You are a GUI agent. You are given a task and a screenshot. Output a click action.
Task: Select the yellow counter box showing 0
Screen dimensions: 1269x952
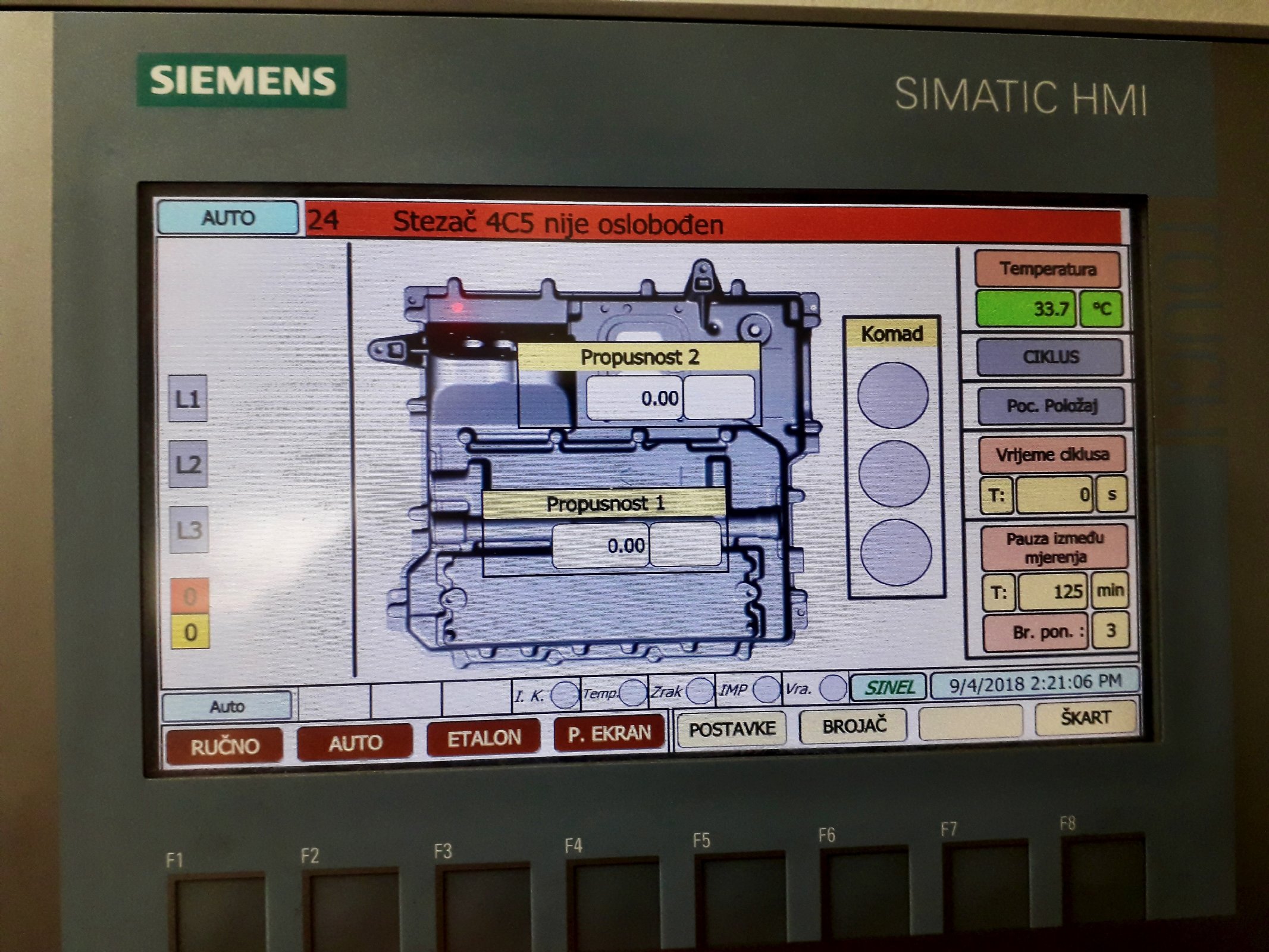pos(190,631)
